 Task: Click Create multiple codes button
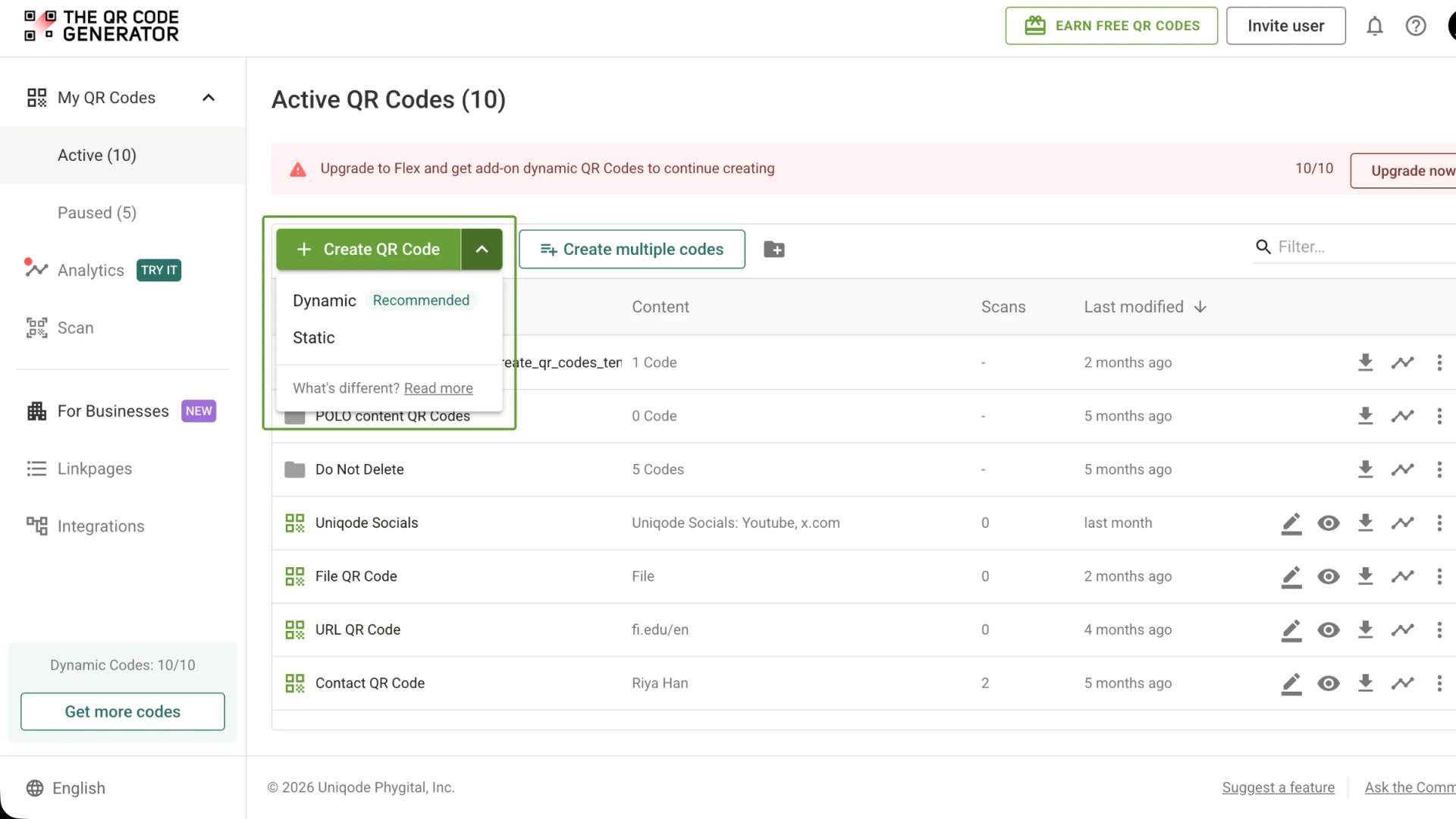(632, 249)
